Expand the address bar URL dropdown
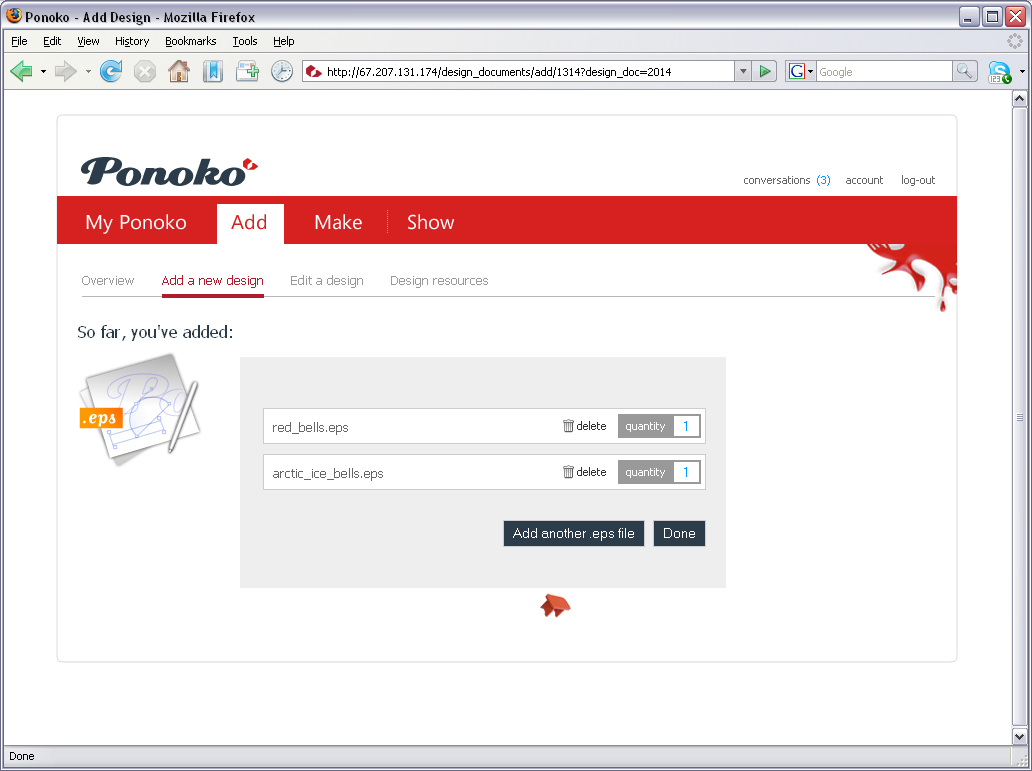Screen dimensions: 1032x771 742,71
